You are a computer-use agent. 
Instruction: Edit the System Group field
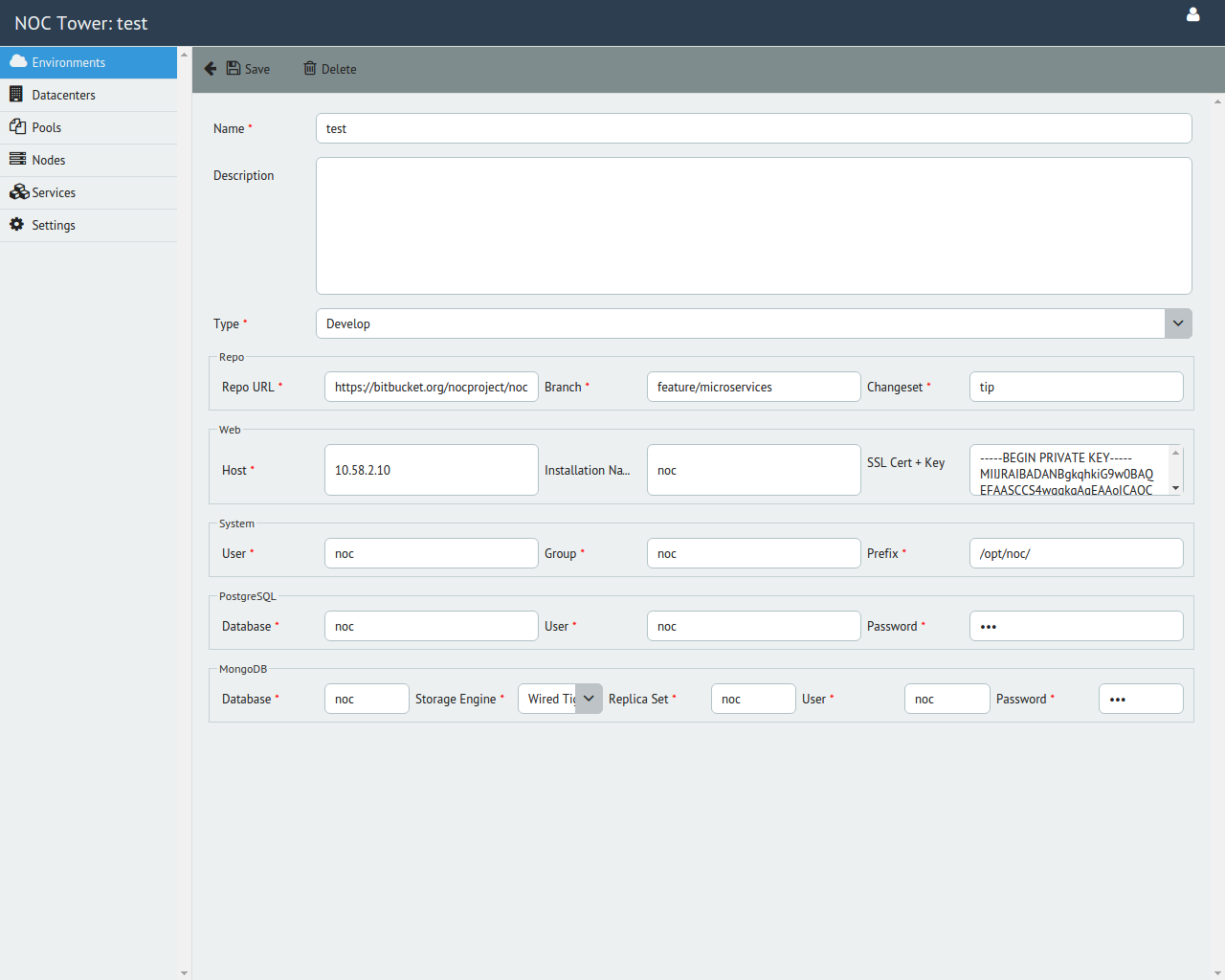[x=754, y=553]
